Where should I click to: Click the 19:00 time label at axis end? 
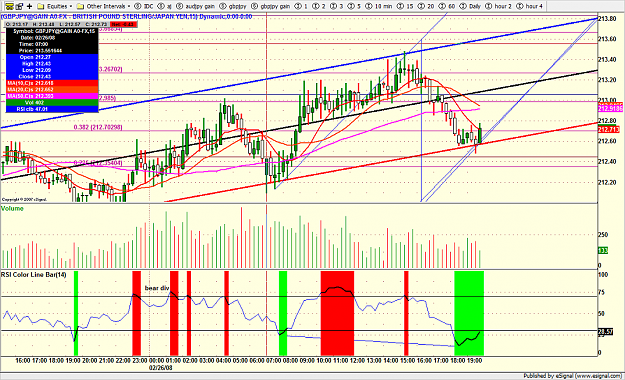coord(474,360)
